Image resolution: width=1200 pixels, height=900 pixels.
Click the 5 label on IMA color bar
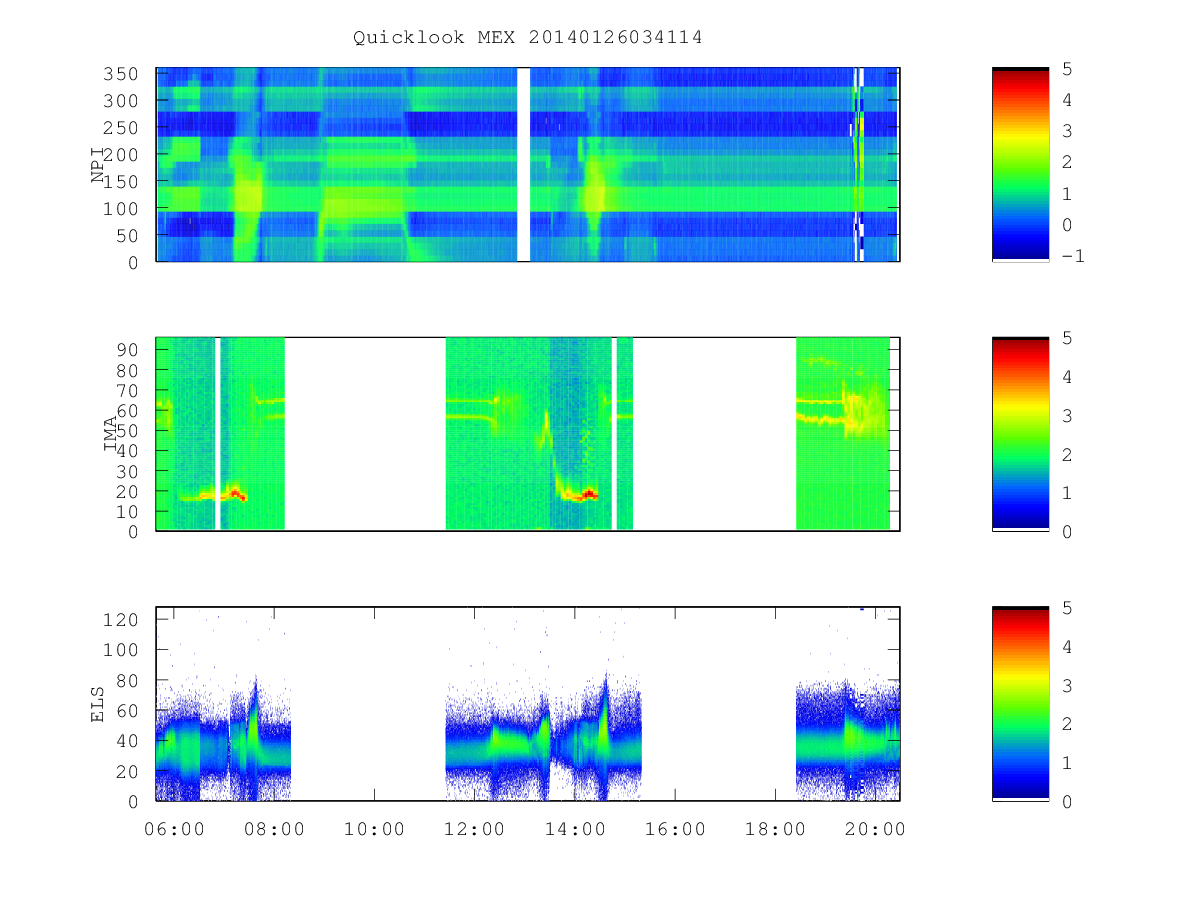click(x=1067, y=339)
